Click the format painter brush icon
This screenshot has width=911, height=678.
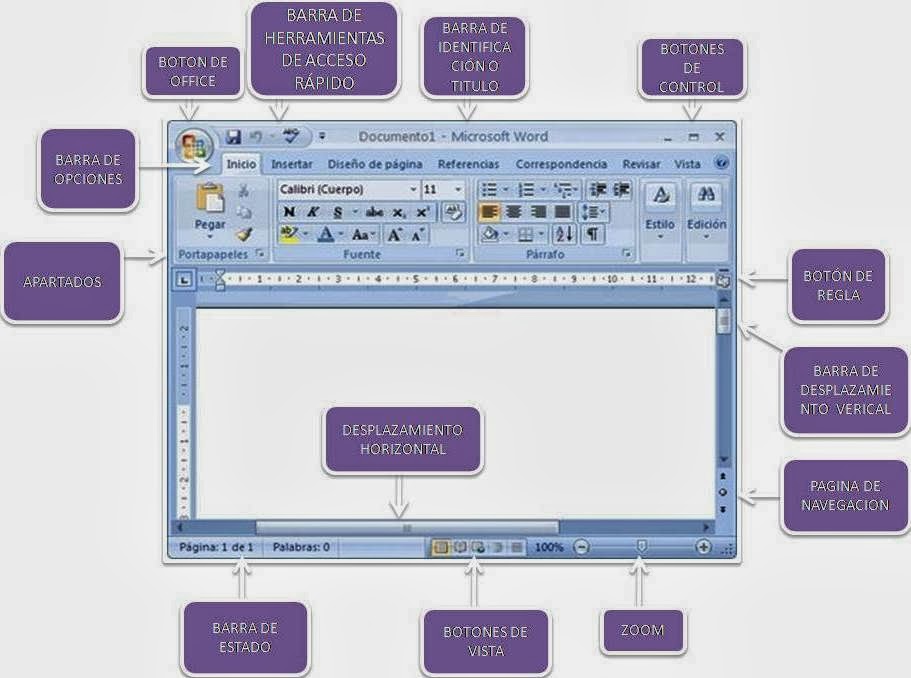coord(244,234)
